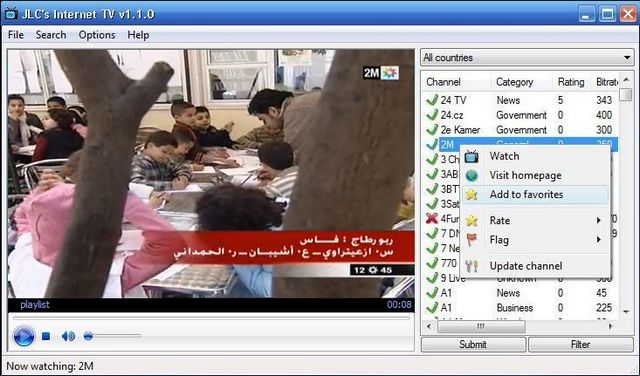Select the A1 News channel row
Screen dimensions: 640x376
click(x=521, y=293)
